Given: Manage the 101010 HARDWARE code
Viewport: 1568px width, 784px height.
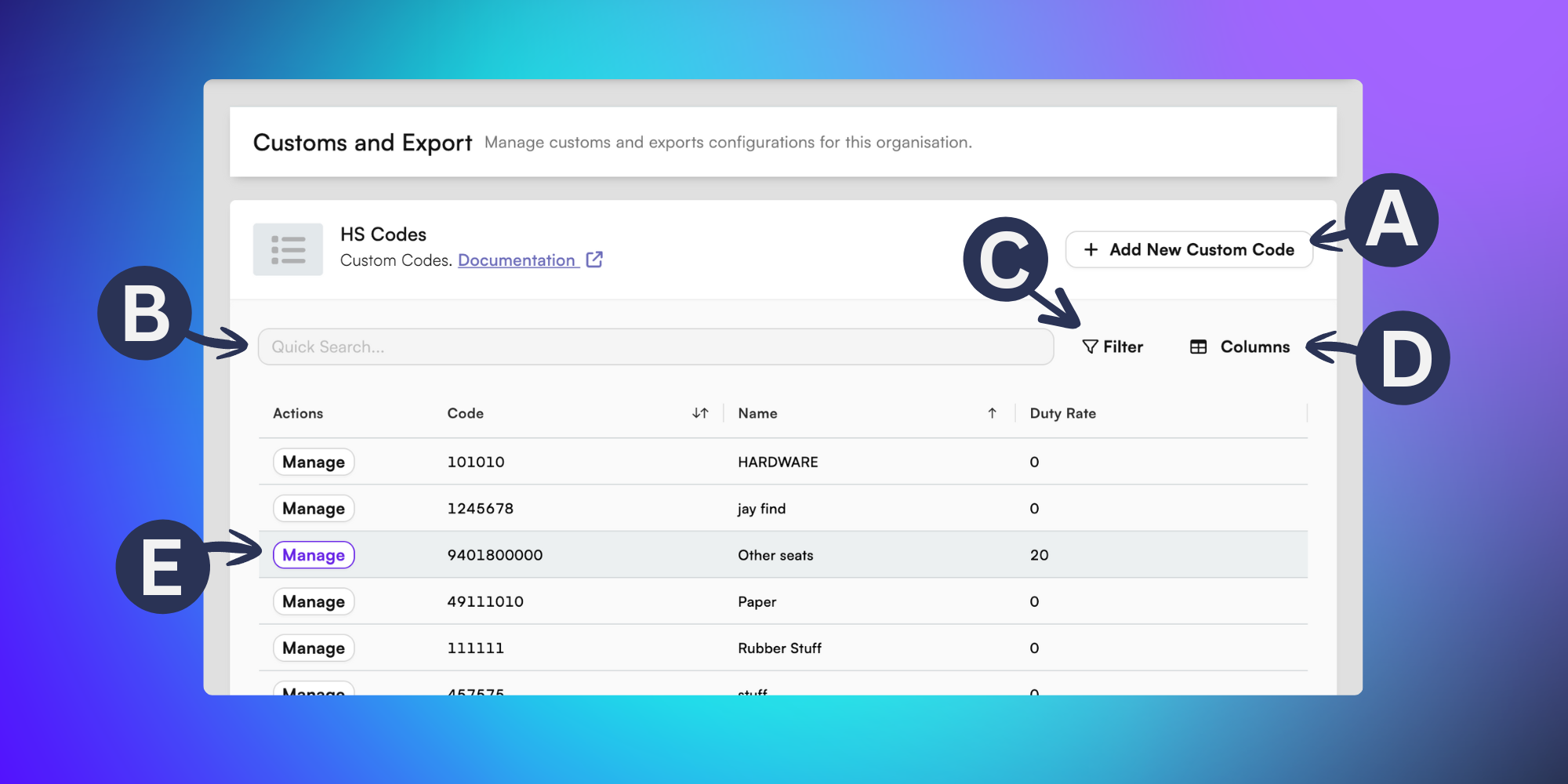Looking at the screenshot, I should (x=314, y=462).
